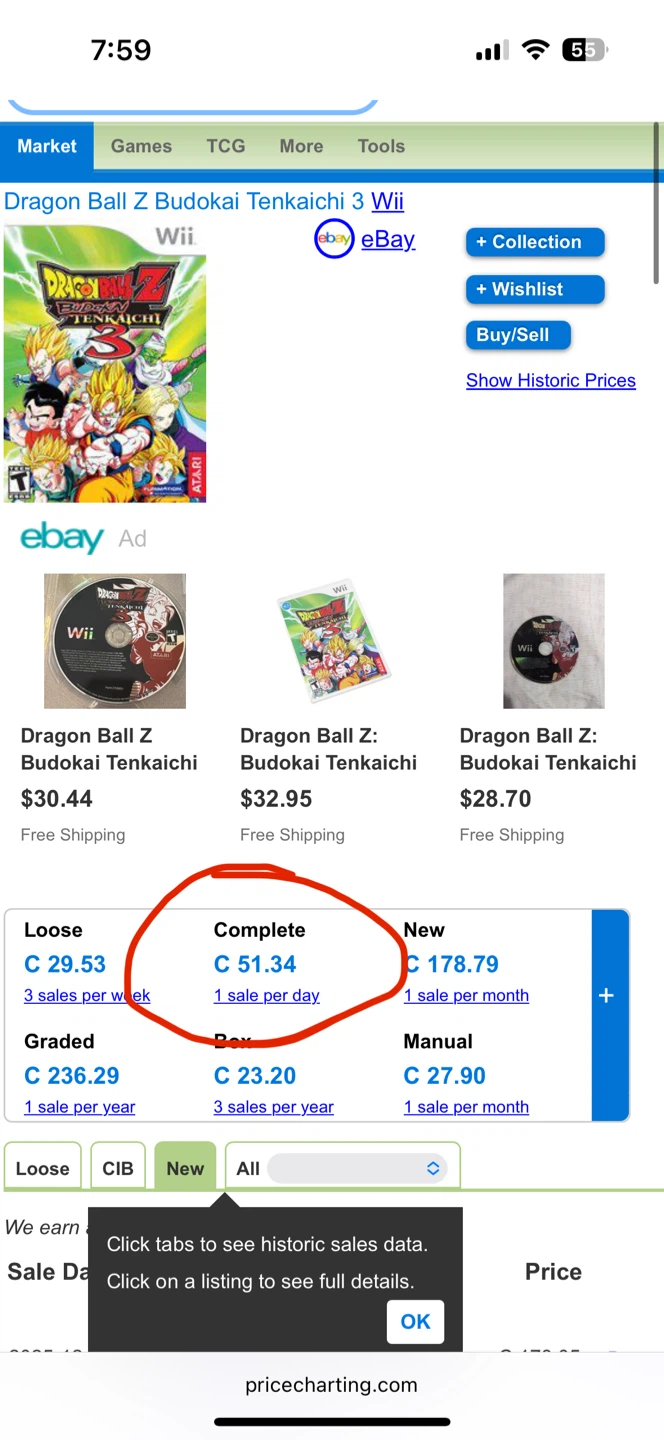Open the boxed game listing thumbnail at $32.95
The image size is (664, 1440).
coord(333,641)
